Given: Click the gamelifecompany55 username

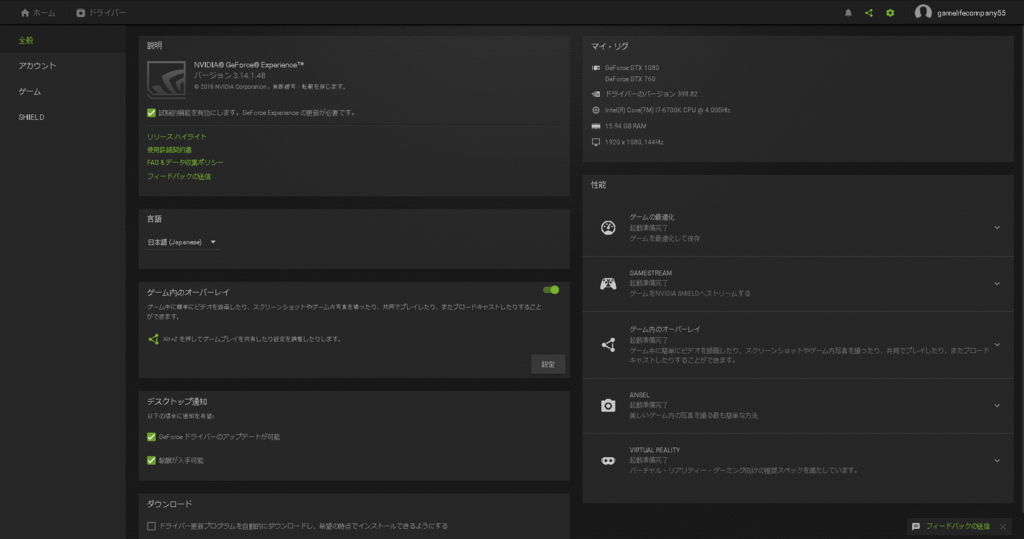Looking at the screenshot, I should [x=971, y=12].
